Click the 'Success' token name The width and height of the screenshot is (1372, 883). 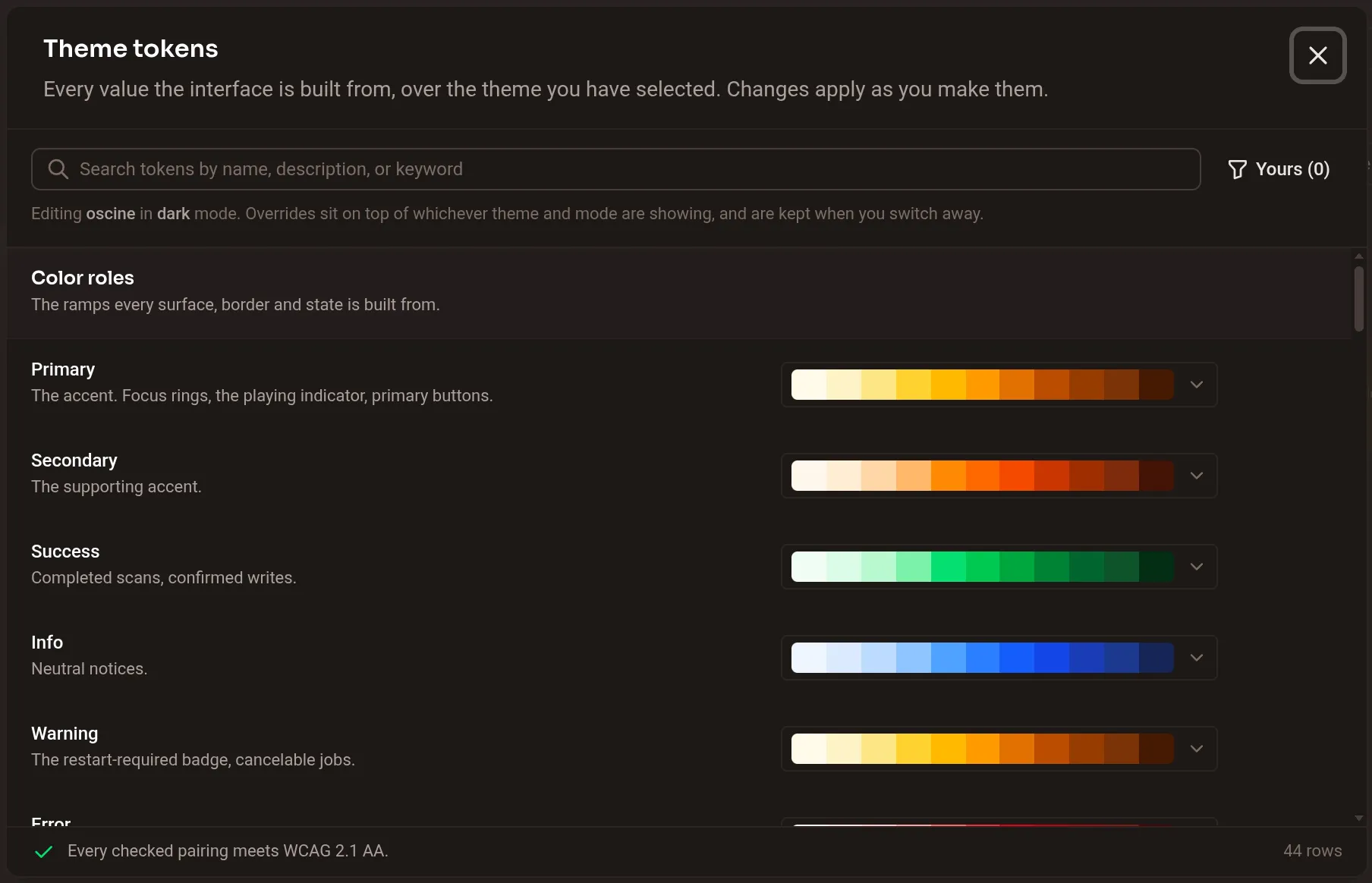pyautogui.click(x=65, y=551)
